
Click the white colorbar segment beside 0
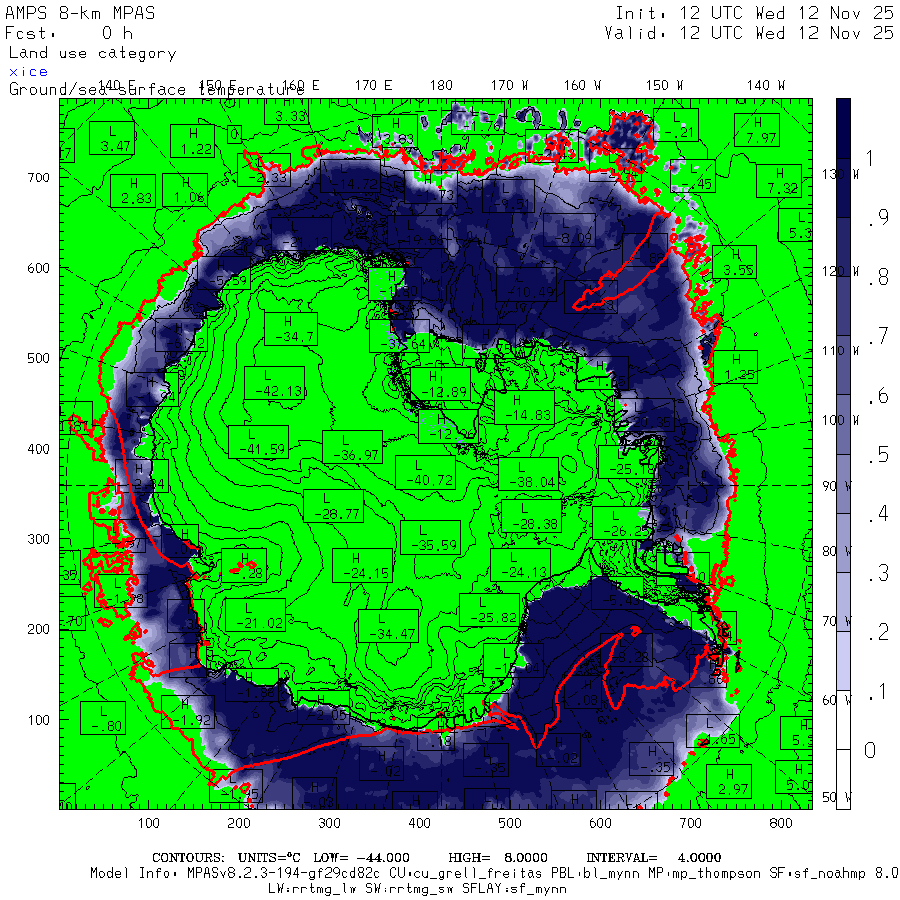[843, 779]
